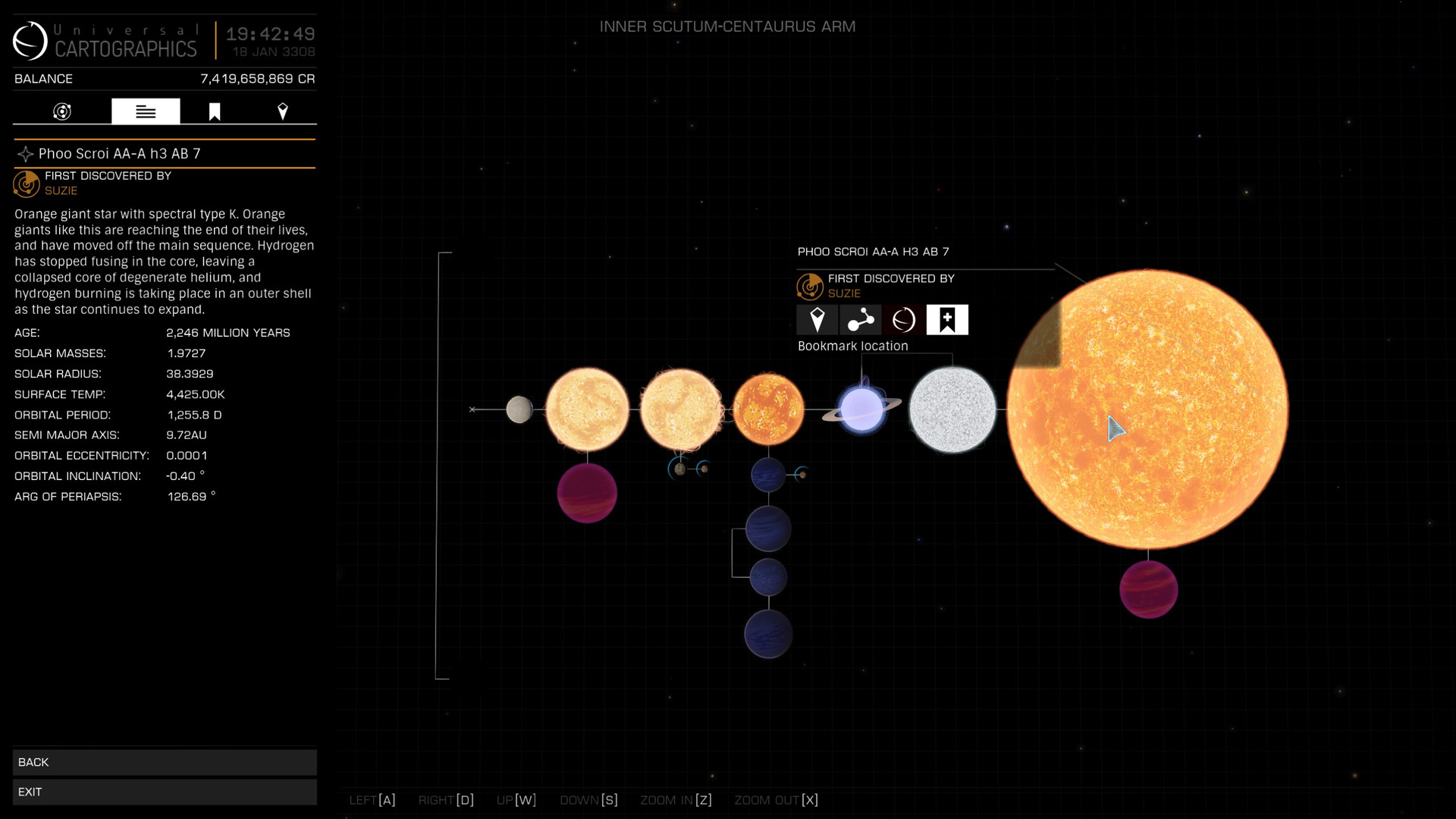Select the magenta gas giant below orange giant
Image resolution: width=1456 pixels, height=819 pixels.
[1148, 590]
